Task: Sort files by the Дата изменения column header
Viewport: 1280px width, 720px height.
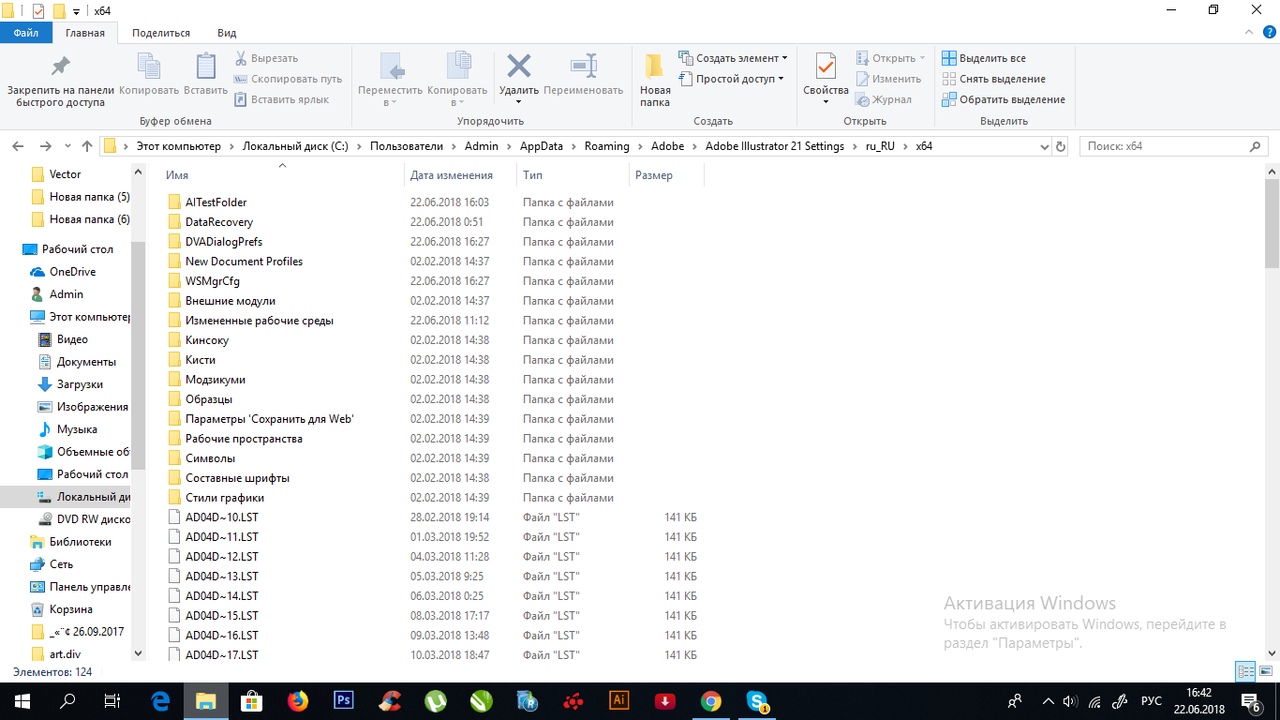Action: (462, 175)
